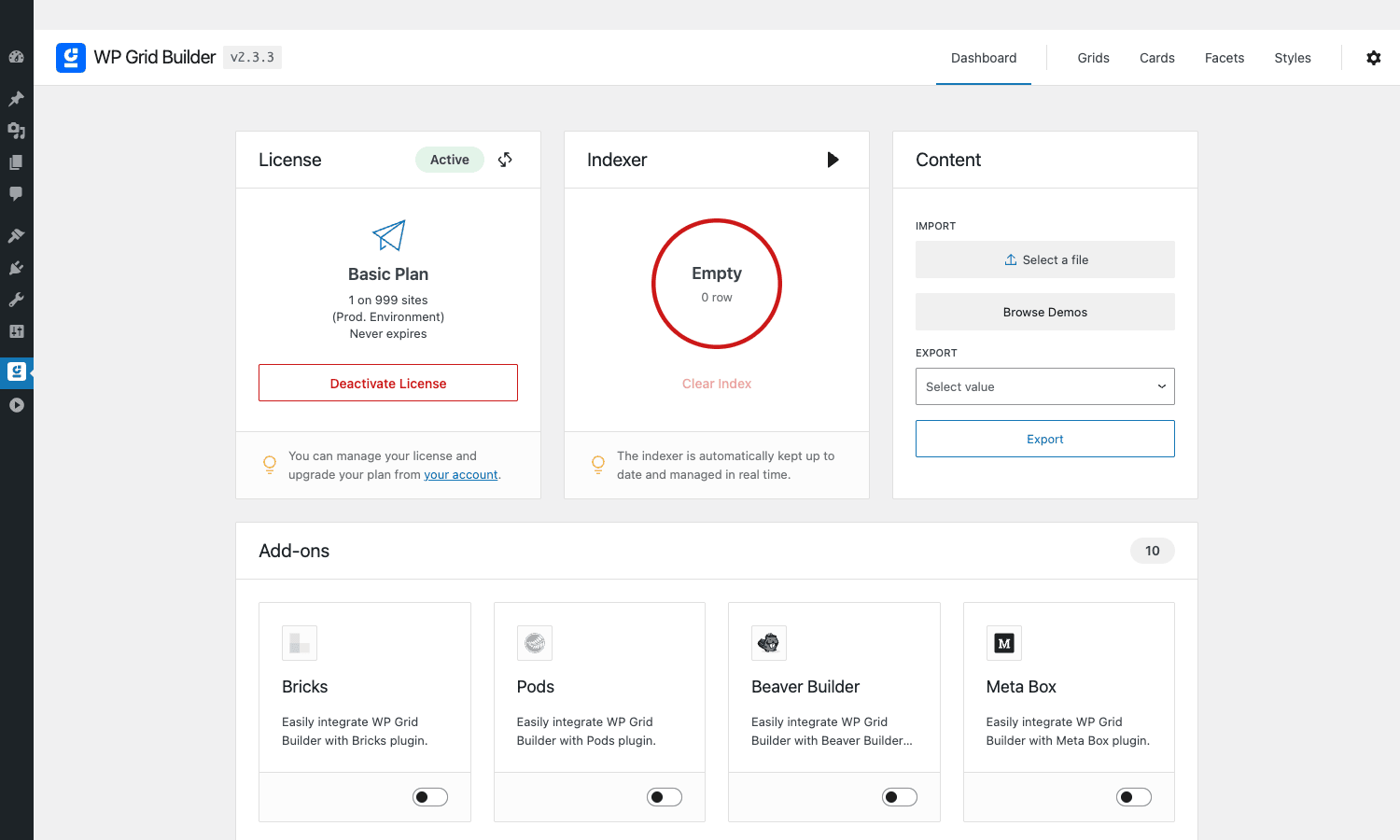Refresh license status with the sync icon
Screen dimensions: 1400x840
tap(505, 160)
